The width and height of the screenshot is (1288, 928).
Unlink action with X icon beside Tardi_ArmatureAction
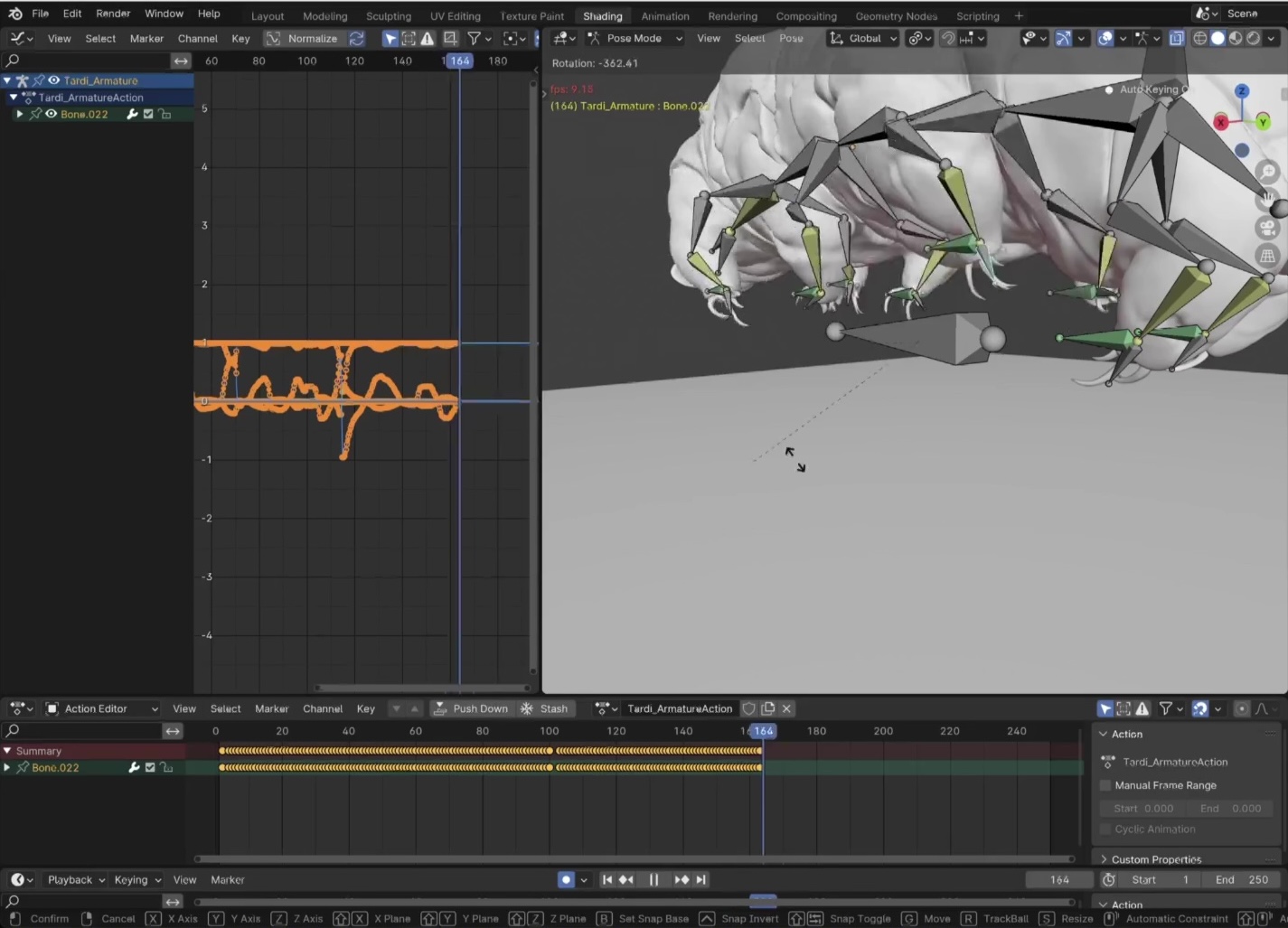[786, 708]
